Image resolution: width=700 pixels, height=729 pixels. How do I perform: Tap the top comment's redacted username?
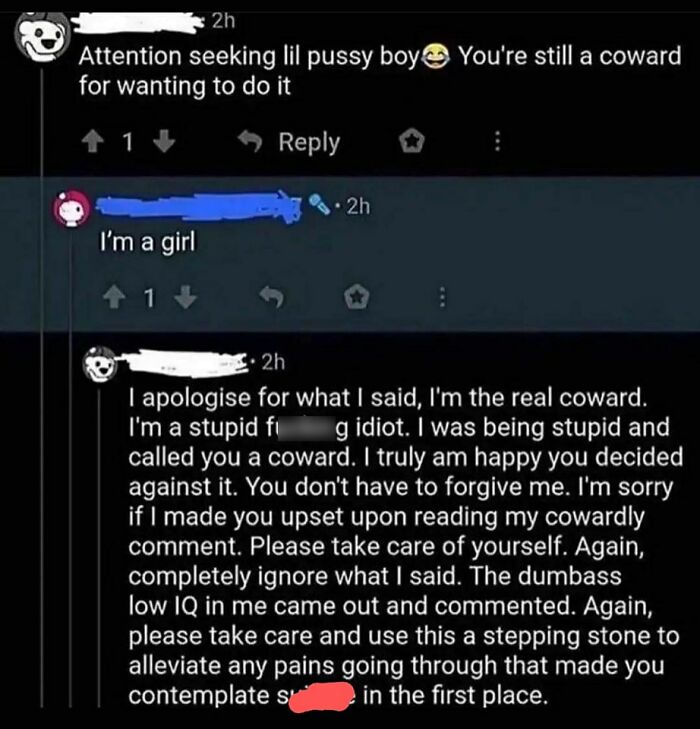point(137,23)
